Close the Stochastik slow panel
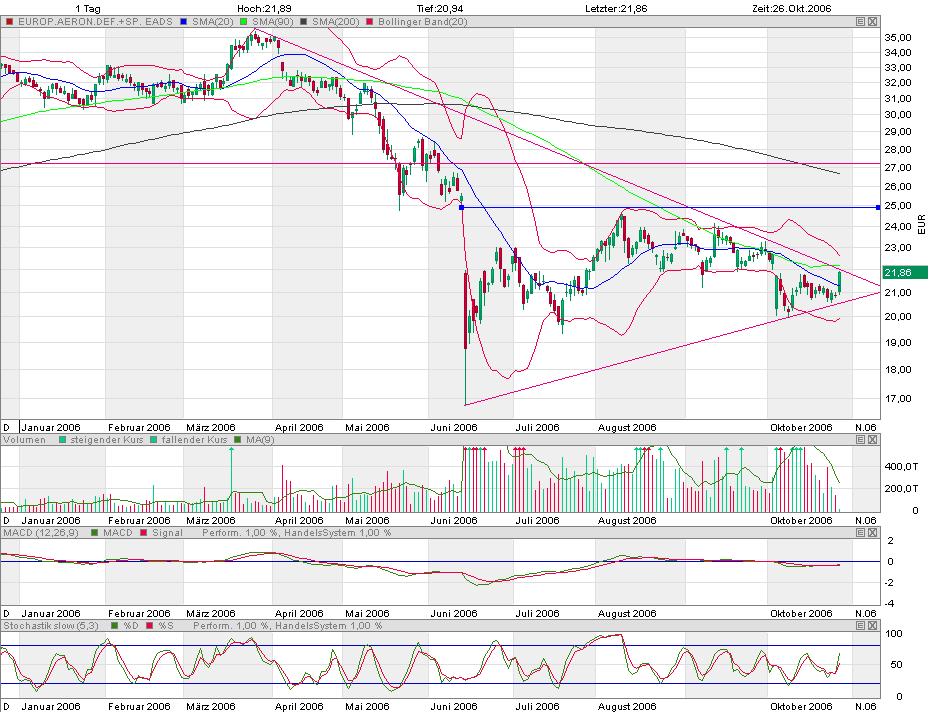 coord(872,625)
